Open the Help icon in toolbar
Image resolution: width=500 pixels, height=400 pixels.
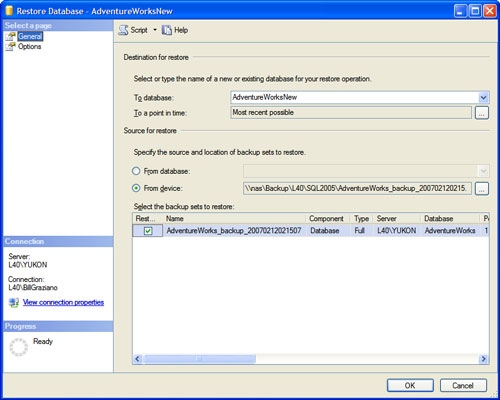tap(167, 30)
